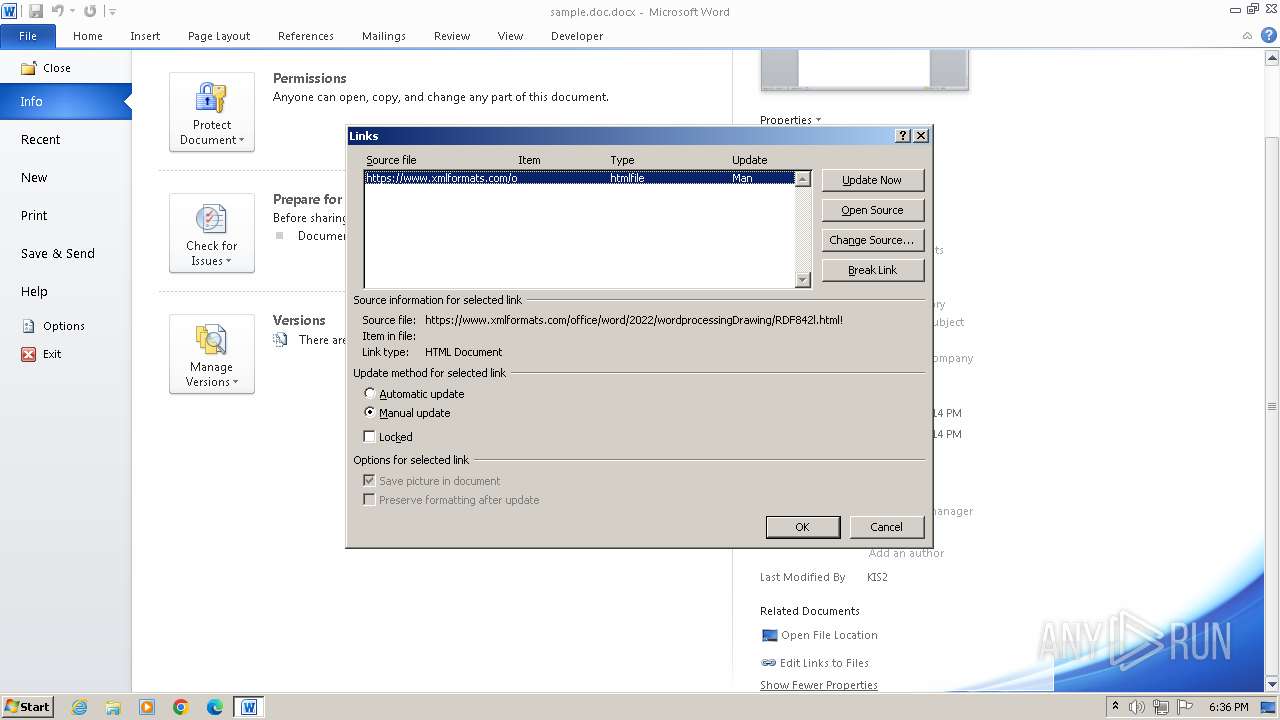The image size is (1280, 720).
Task: Click Show Fewer Properties link
Action: (819, 685)
